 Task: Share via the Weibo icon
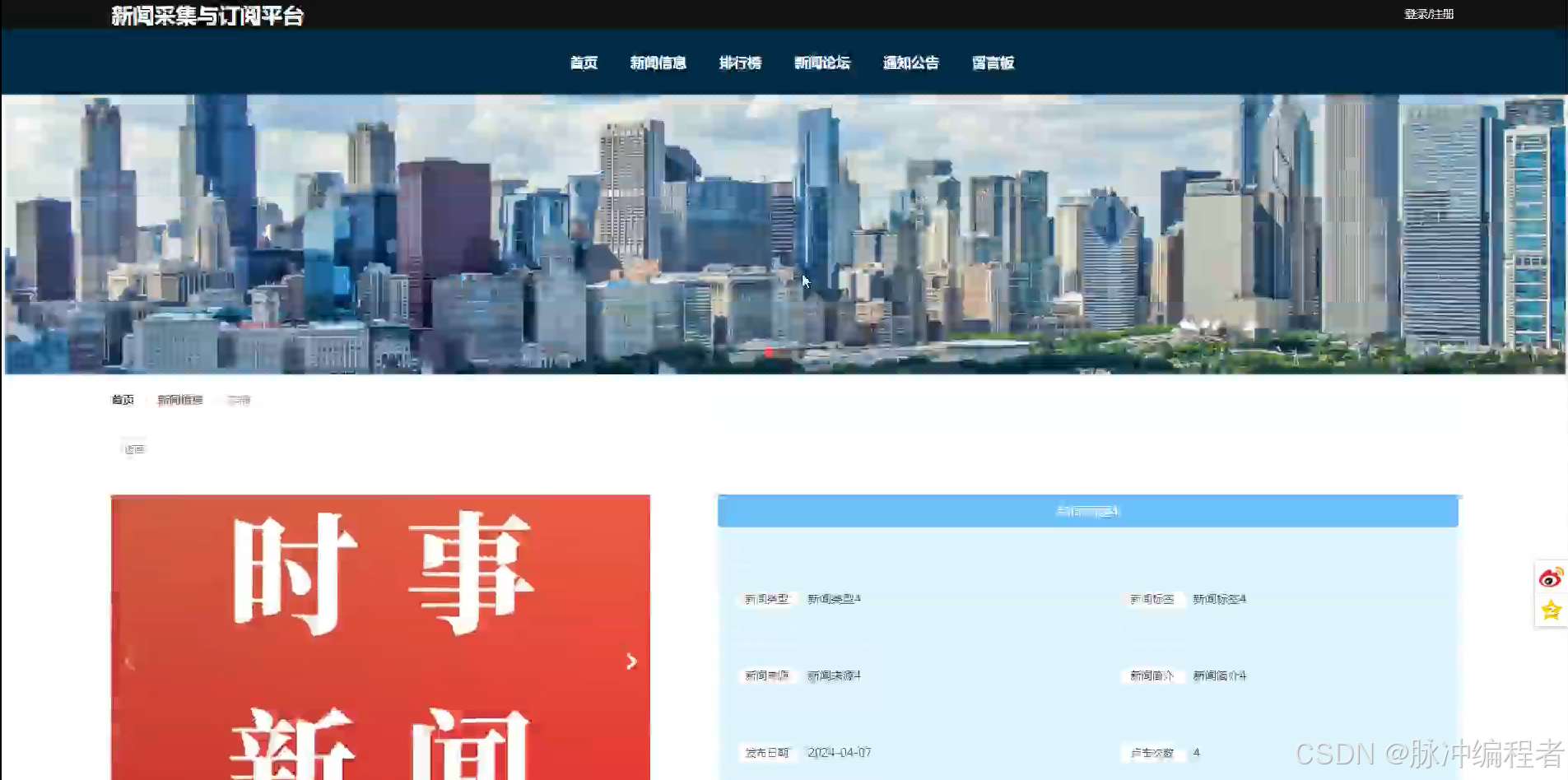tap(1551, 578)
